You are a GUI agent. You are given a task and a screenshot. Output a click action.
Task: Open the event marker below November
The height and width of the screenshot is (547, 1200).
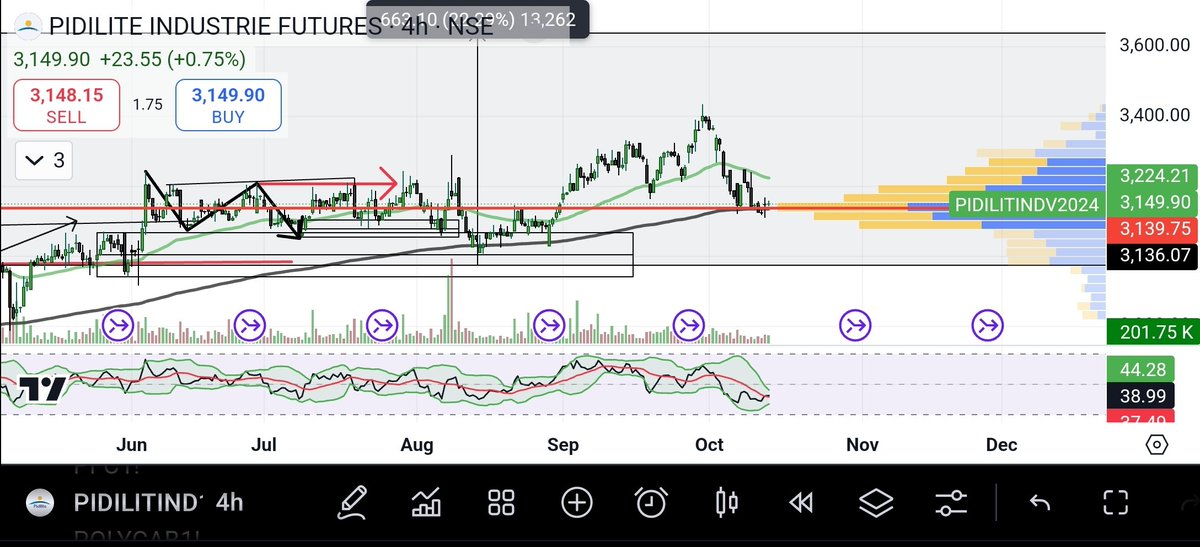tap(855, 325)
